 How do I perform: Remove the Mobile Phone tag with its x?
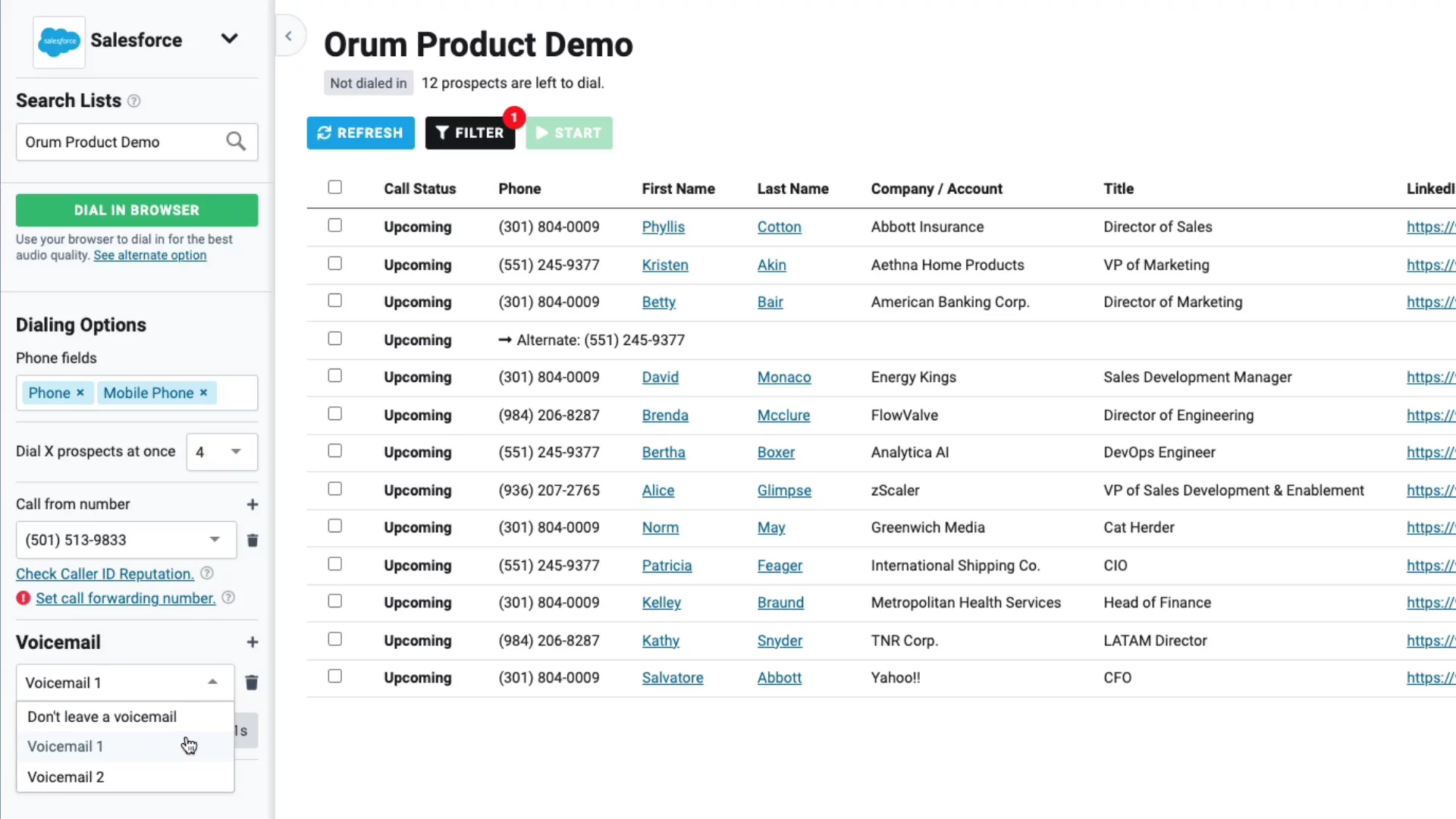203,393
